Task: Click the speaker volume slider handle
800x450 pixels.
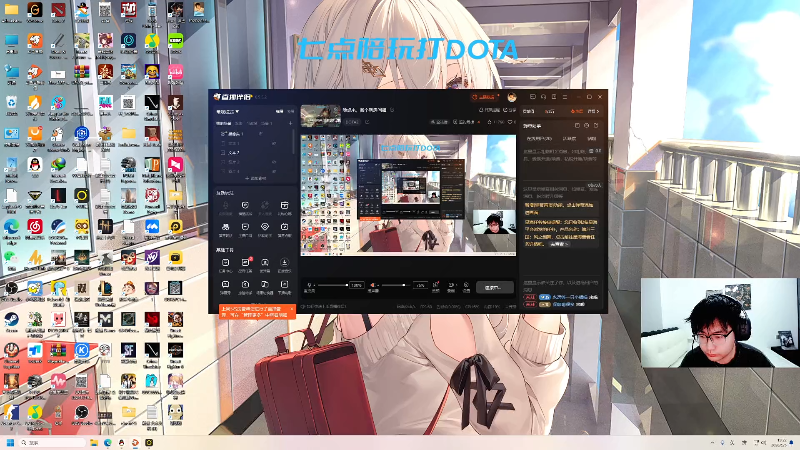Action: (x=404, y=285)
